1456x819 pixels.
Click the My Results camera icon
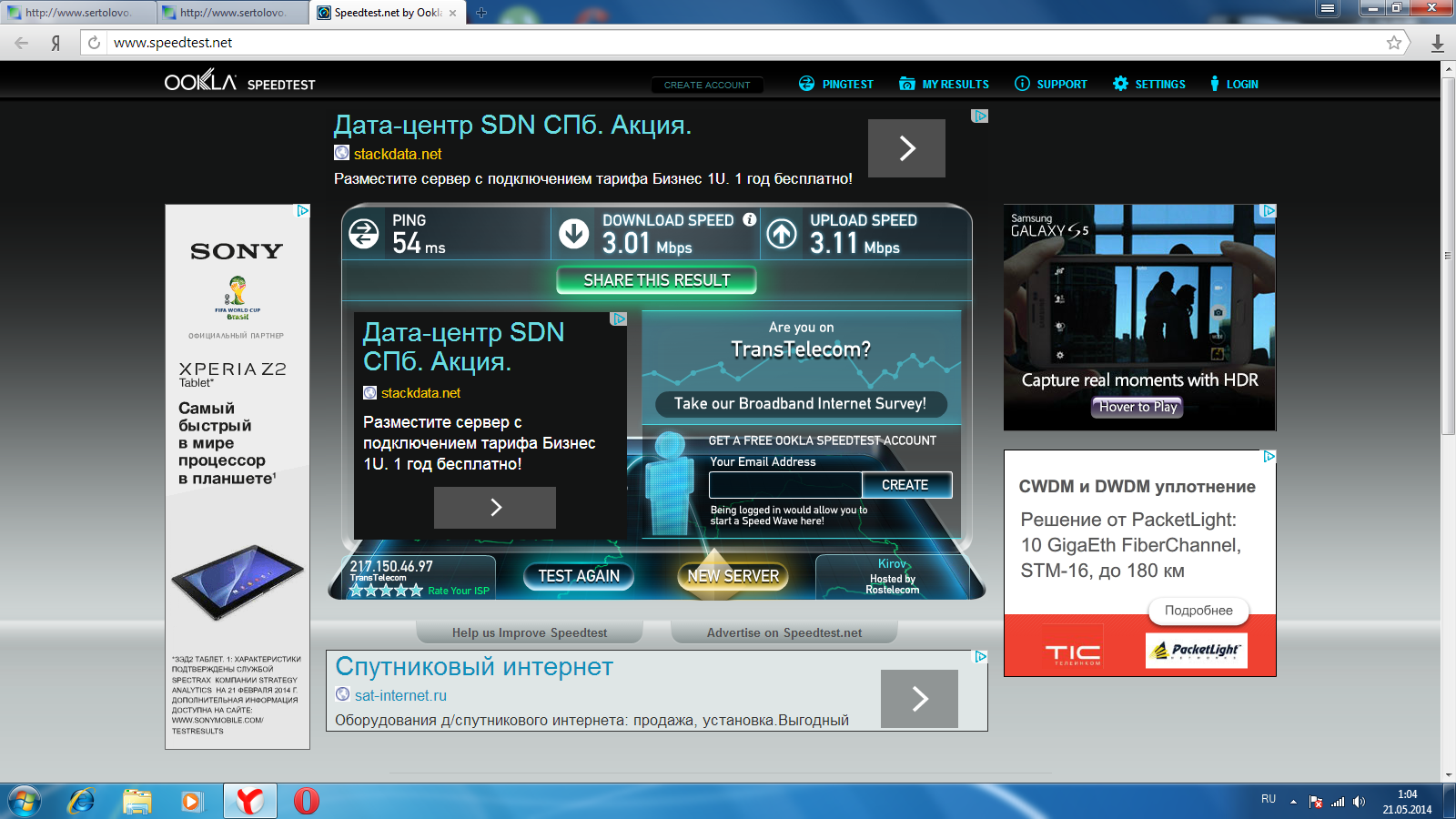pos(907,84)
